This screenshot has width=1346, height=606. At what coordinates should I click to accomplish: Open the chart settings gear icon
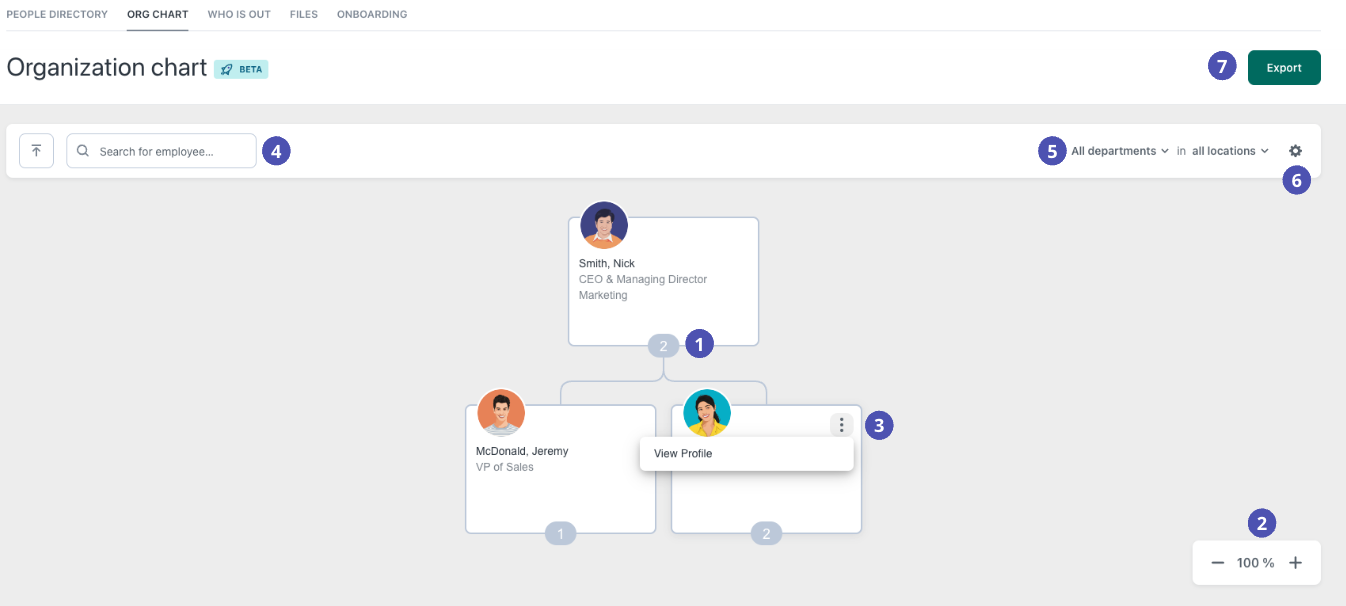tap(1295, 150)
